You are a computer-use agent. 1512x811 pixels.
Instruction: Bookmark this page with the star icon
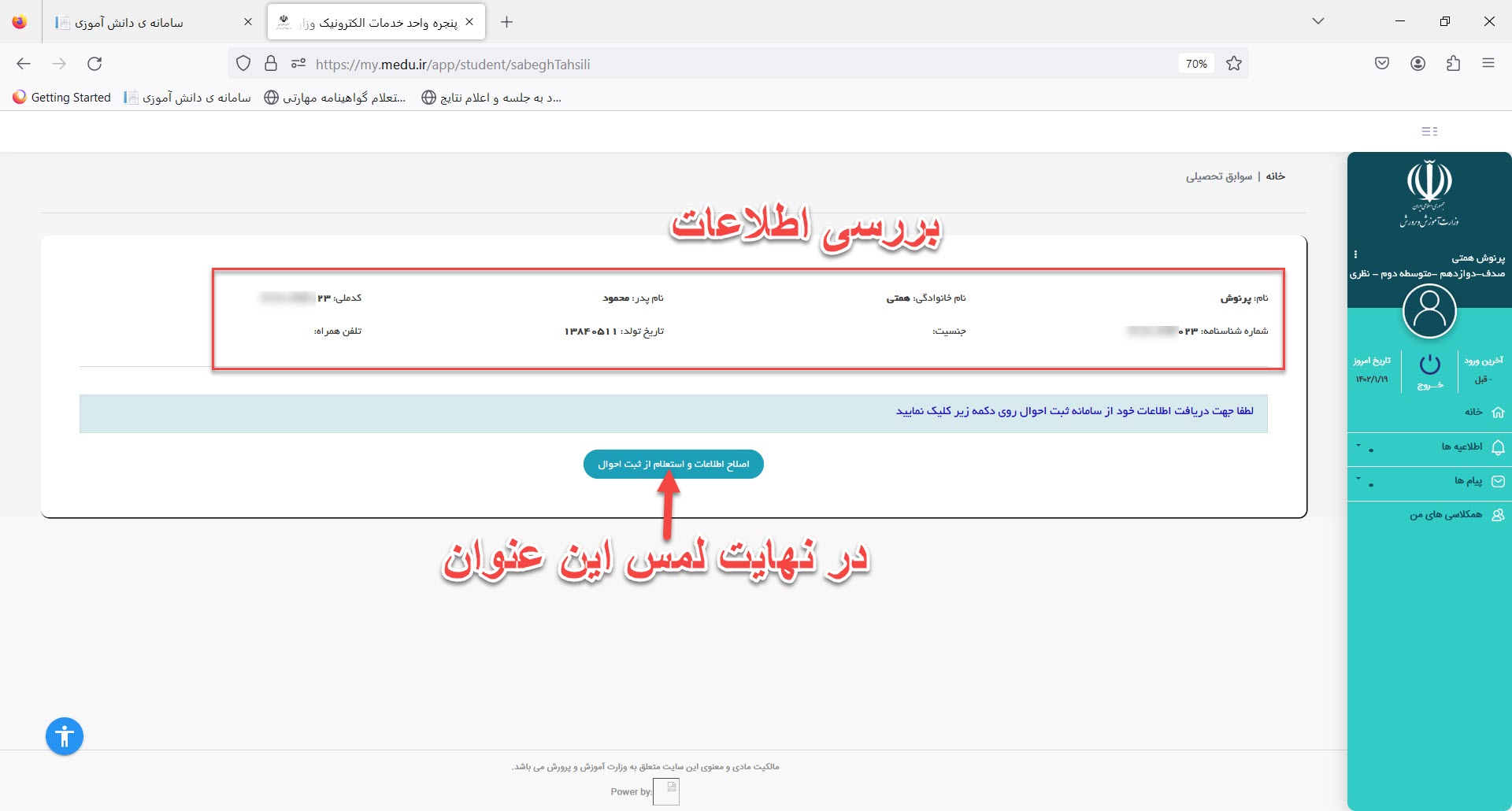pos(1234,64)
